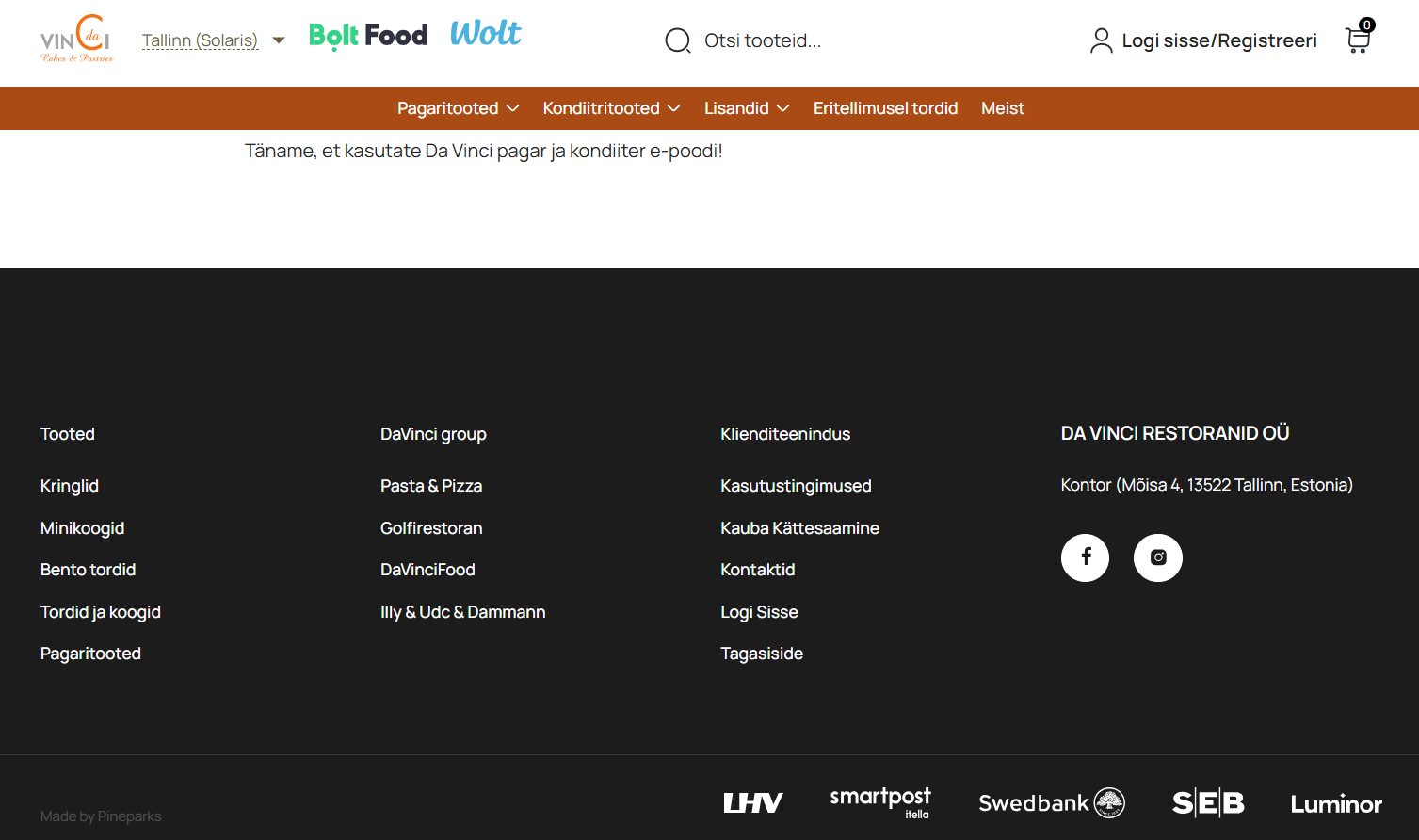This screenshot has width=1419, height=840.
Task: Open the Instagram page icon
Action: 1158,557
